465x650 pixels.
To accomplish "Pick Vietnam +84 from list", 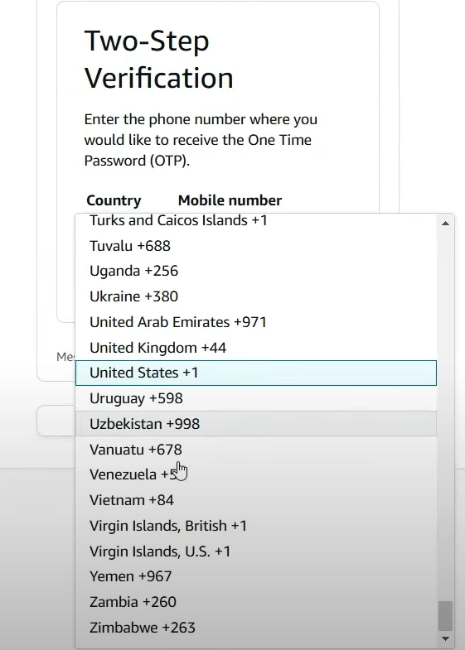I will [x=256, y=500].
